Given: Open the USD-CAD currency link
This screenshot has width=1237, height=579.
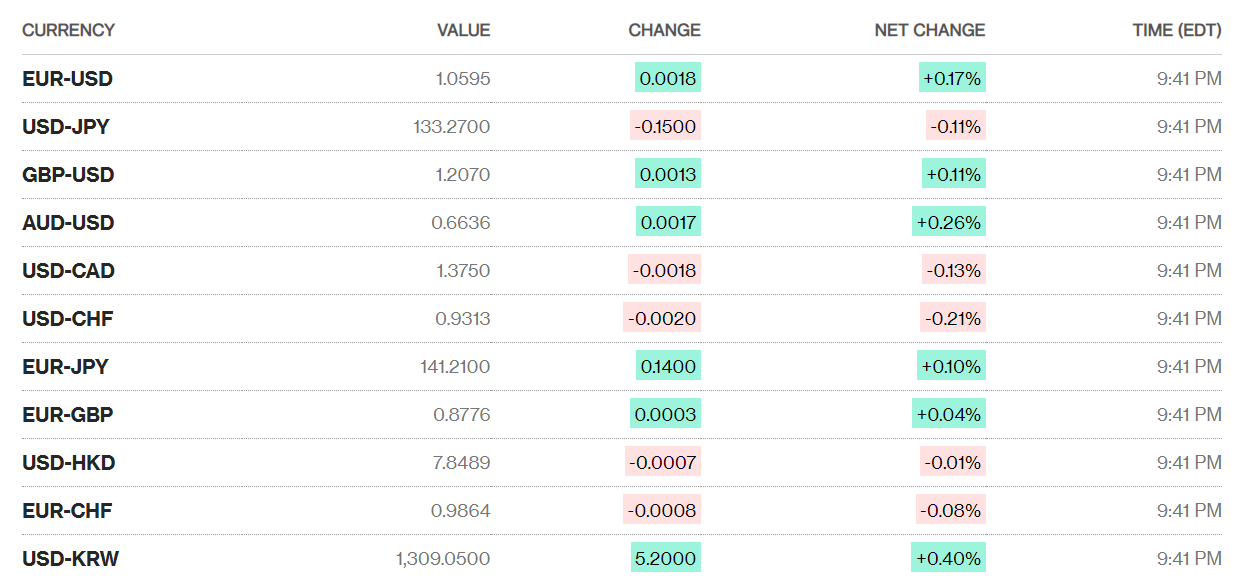Looking at the screenshot, I should (68, 270).
